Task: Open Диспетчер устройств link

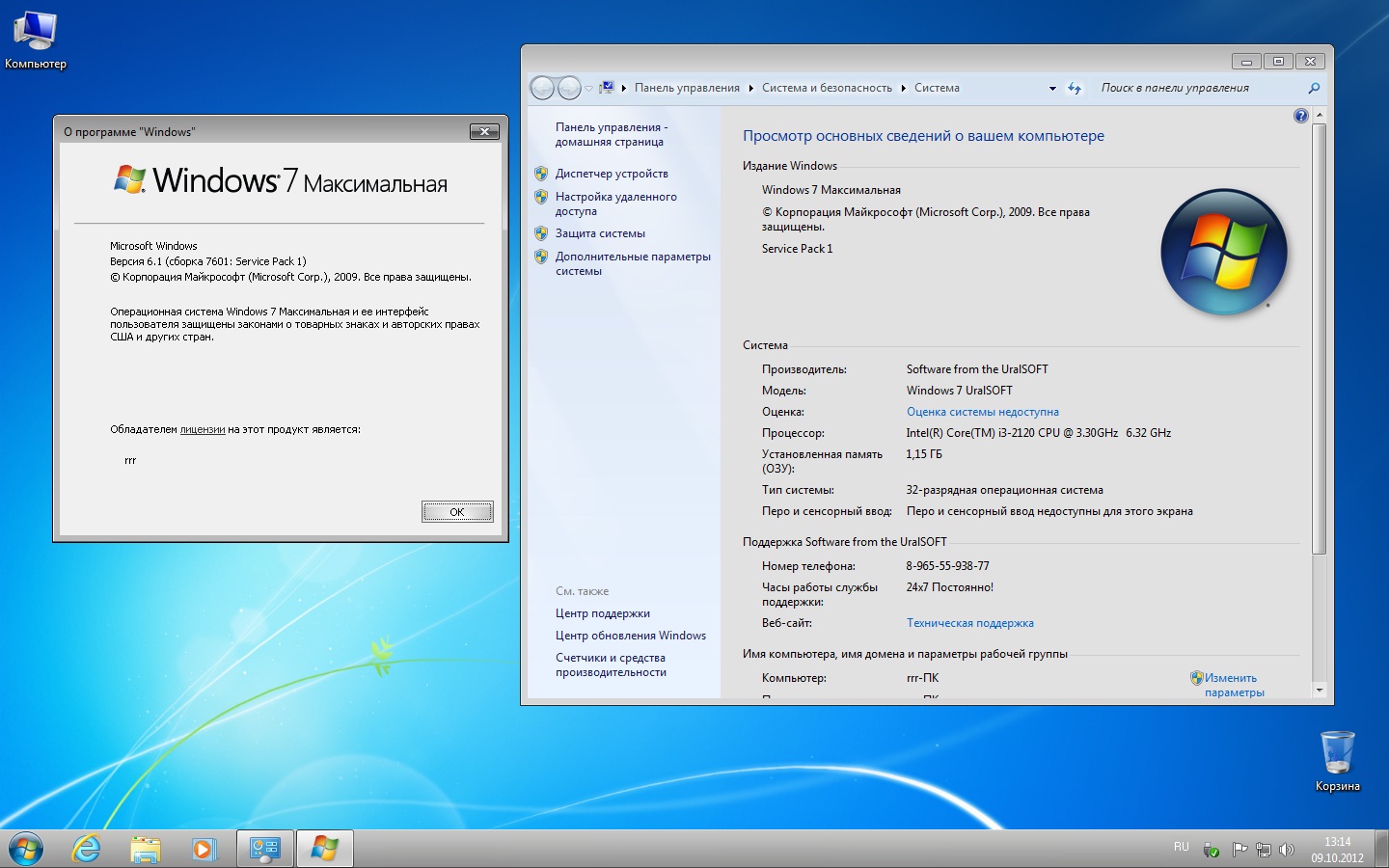Action: (612, 174)
